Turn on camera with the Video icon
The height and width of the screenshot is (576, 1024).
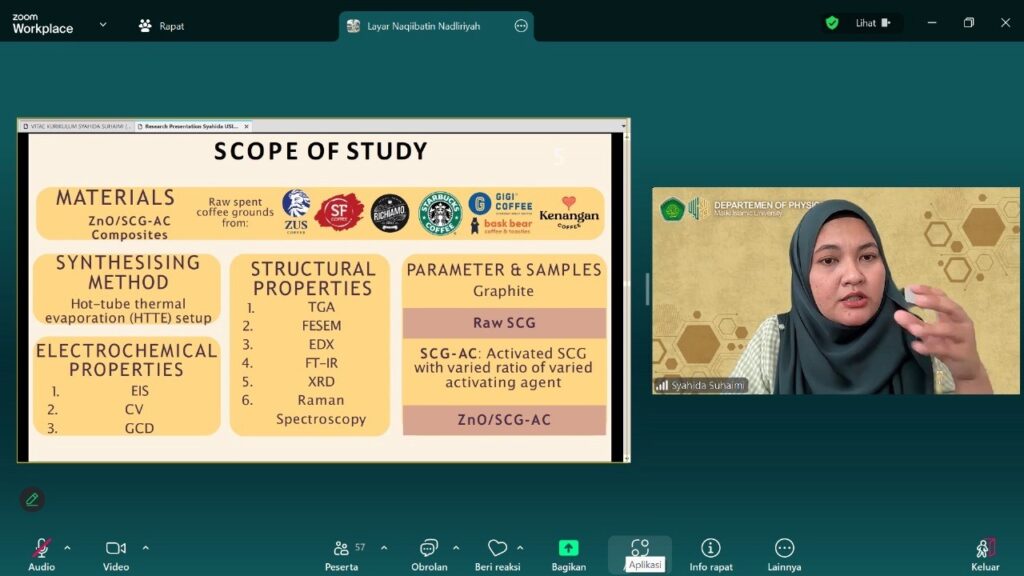click(116, 548)
